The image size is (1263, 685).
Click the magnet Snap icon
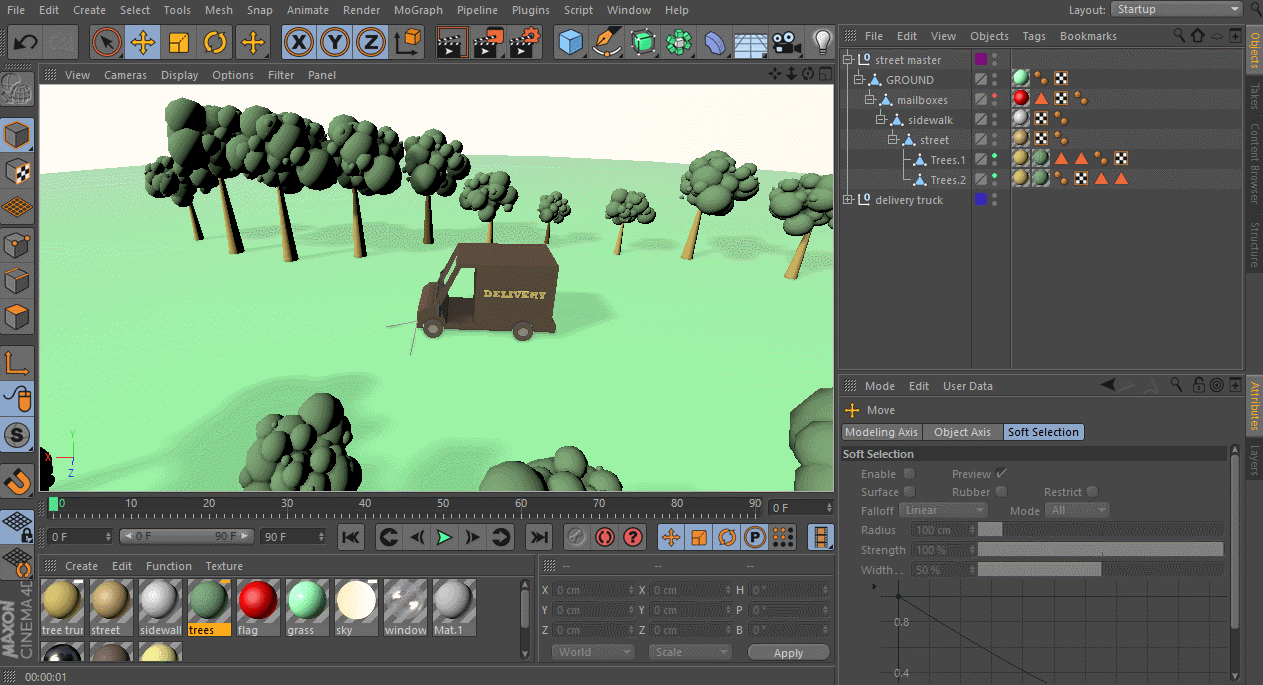tap(19, 481)
